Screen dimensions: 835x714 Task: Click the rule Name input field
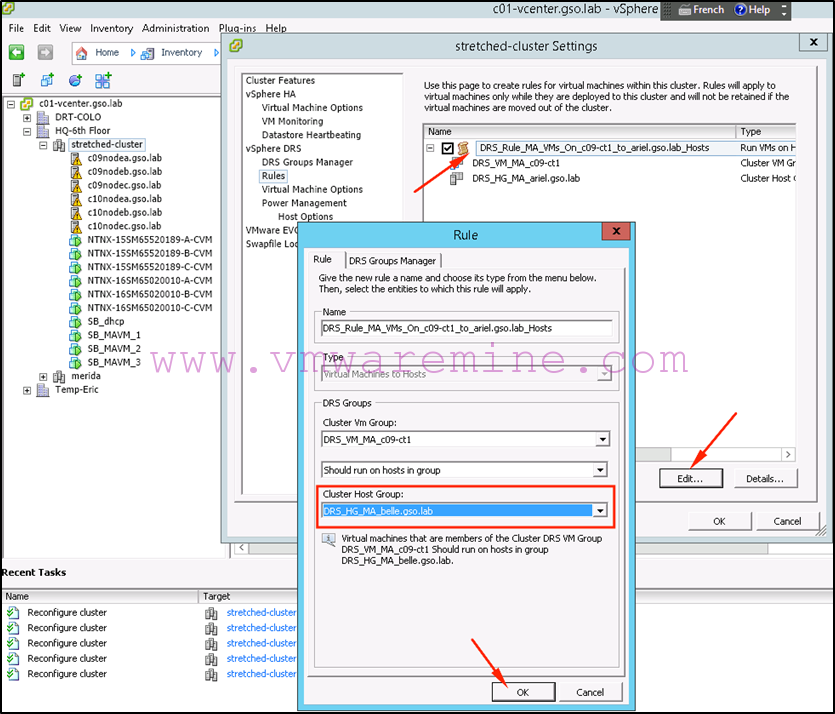466,328
